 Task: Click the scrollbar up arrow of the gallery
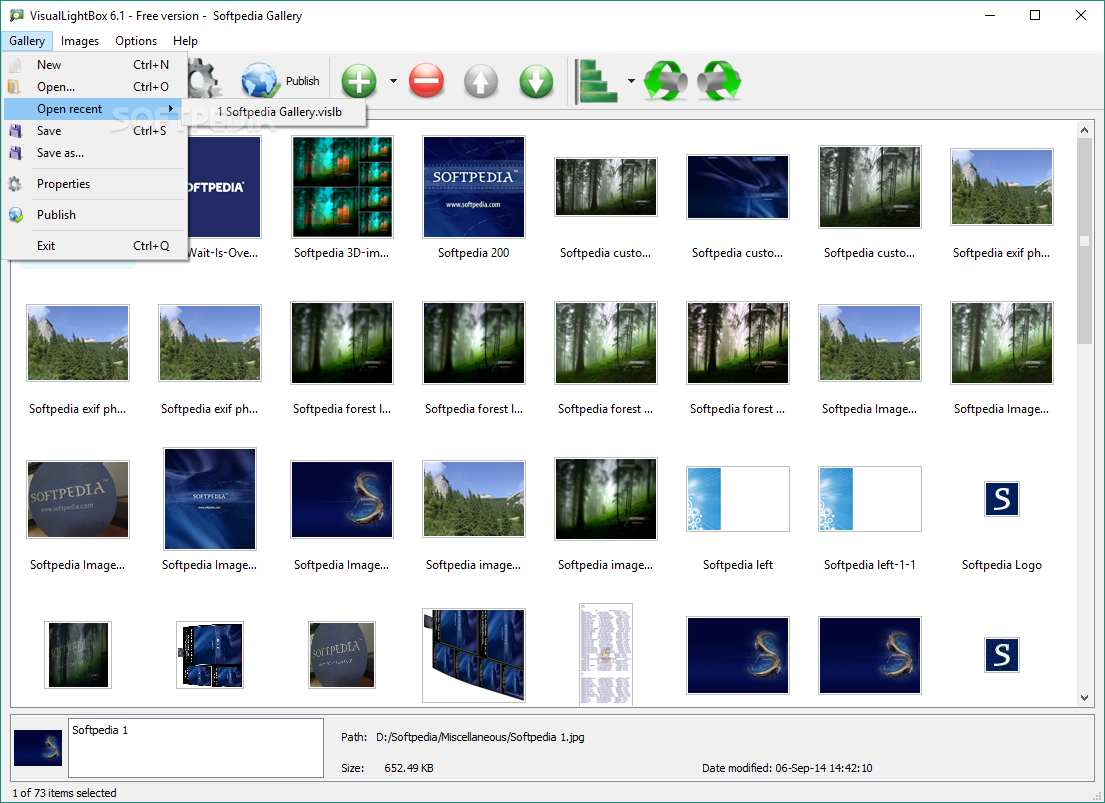pos(1084,130)
